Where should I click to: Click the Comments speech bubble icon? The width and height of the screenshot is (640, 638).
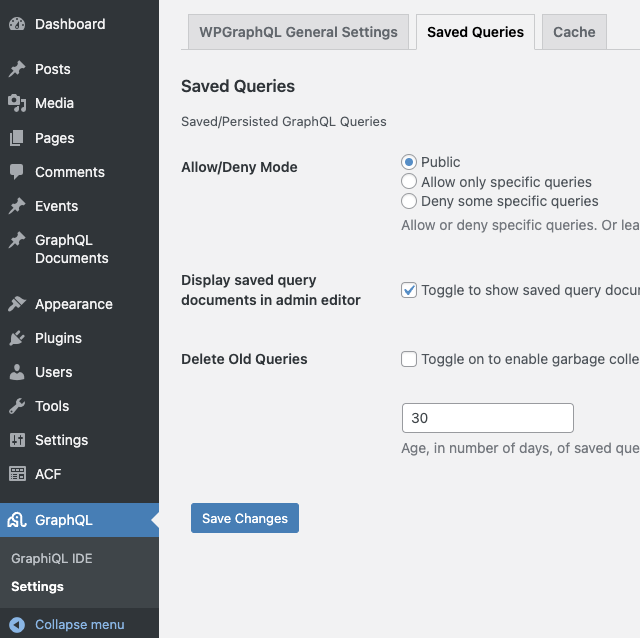[17, 172]
